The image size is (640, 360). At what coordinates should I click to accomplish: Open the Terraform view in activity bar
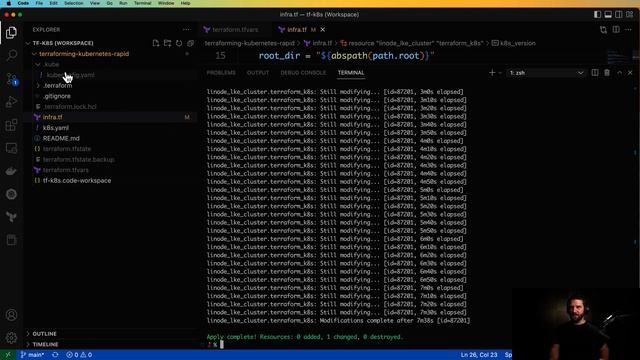tap(11, 217)
